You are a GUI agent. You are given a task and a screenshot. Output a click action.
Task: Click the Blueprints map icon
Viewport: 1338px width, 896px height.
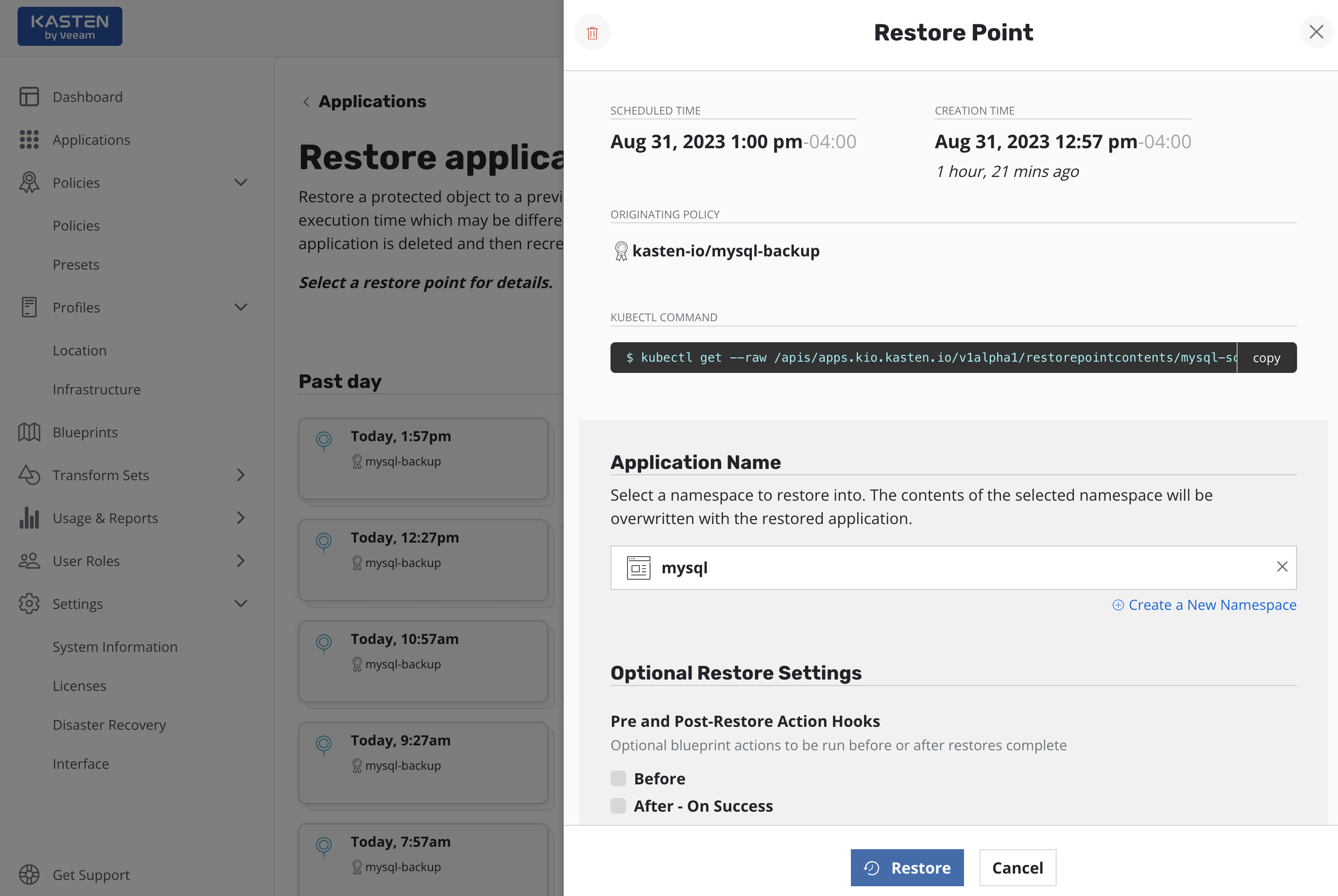point(29,432)
